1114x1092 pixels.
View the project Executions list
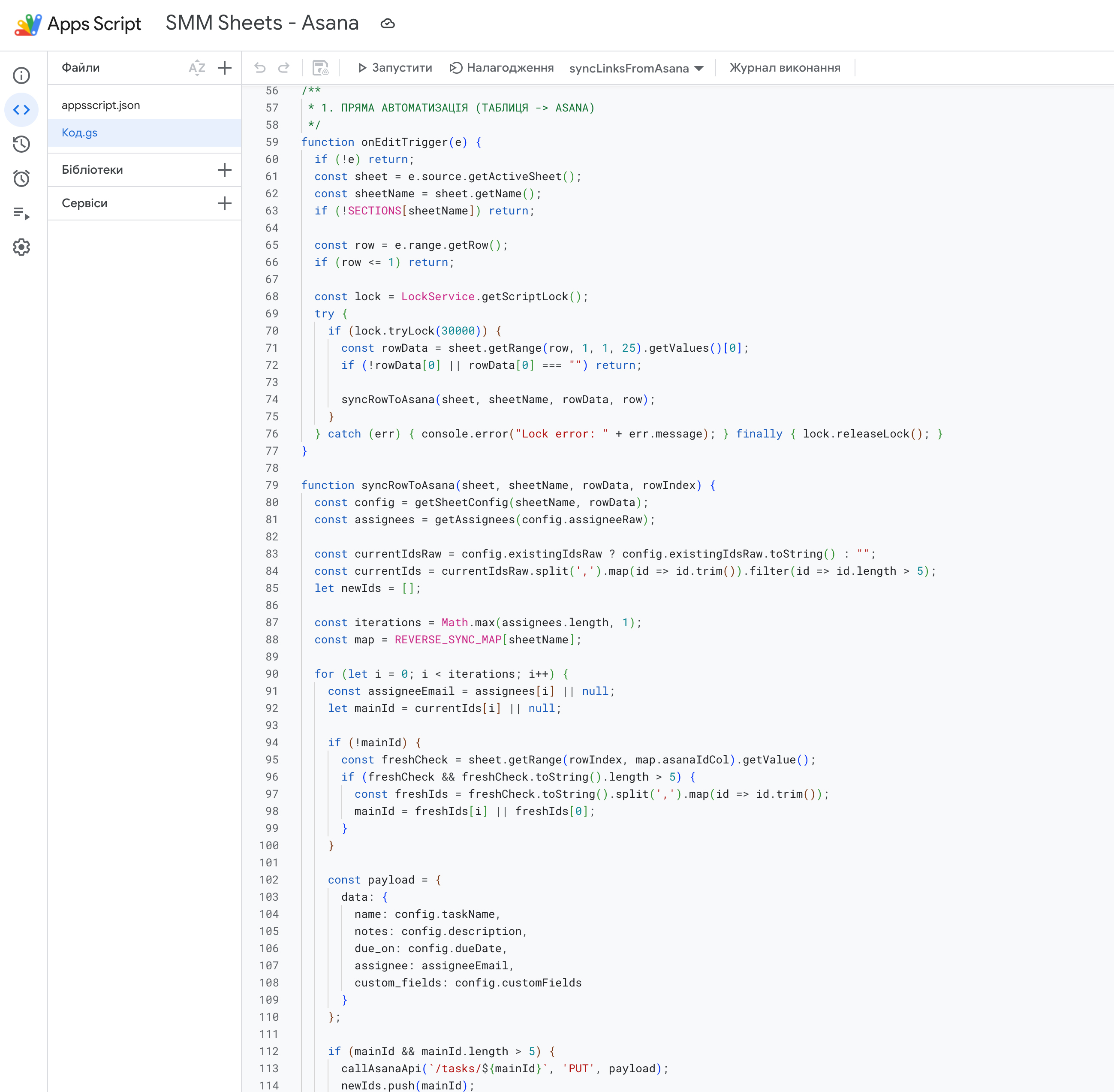coord(21,213)
